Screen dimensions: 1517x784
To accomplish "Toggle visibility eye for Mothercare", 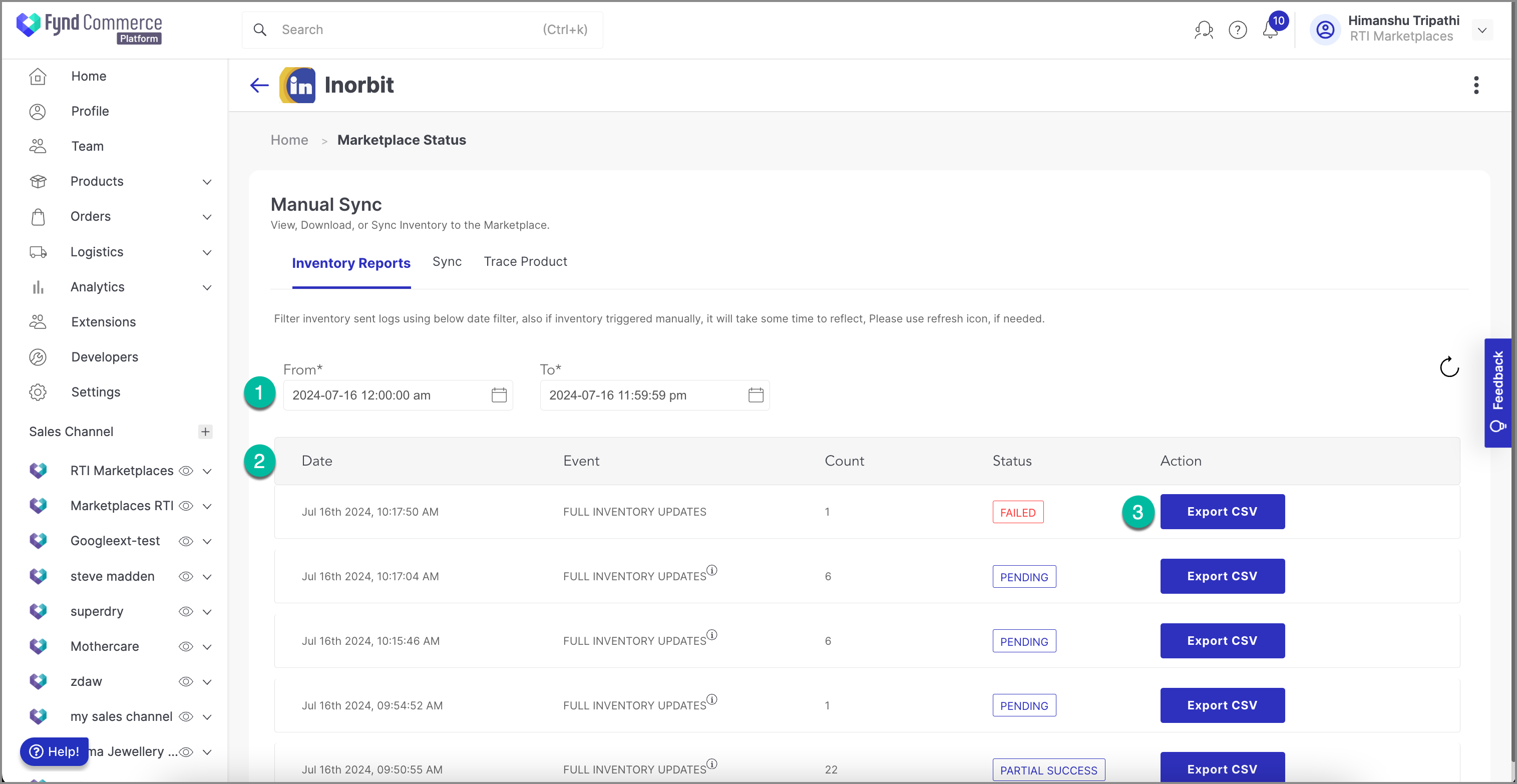I will (x=186, y=646).
